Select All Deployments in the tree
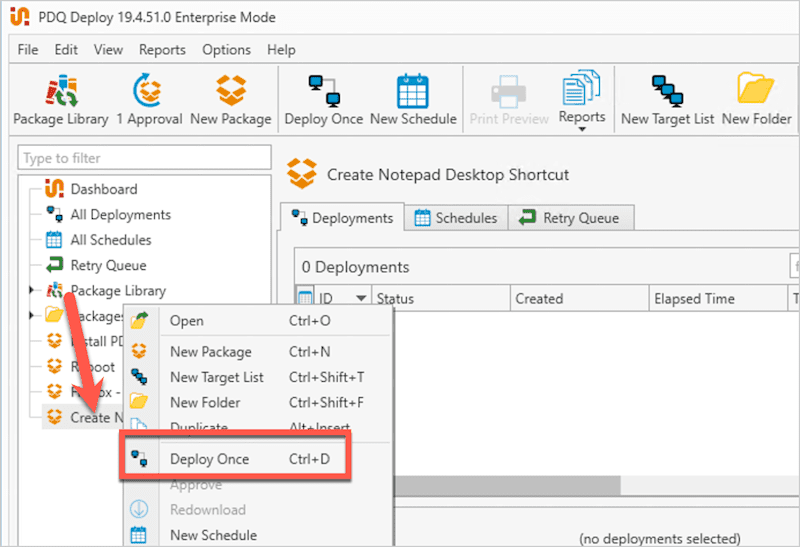 coord(120,215)
